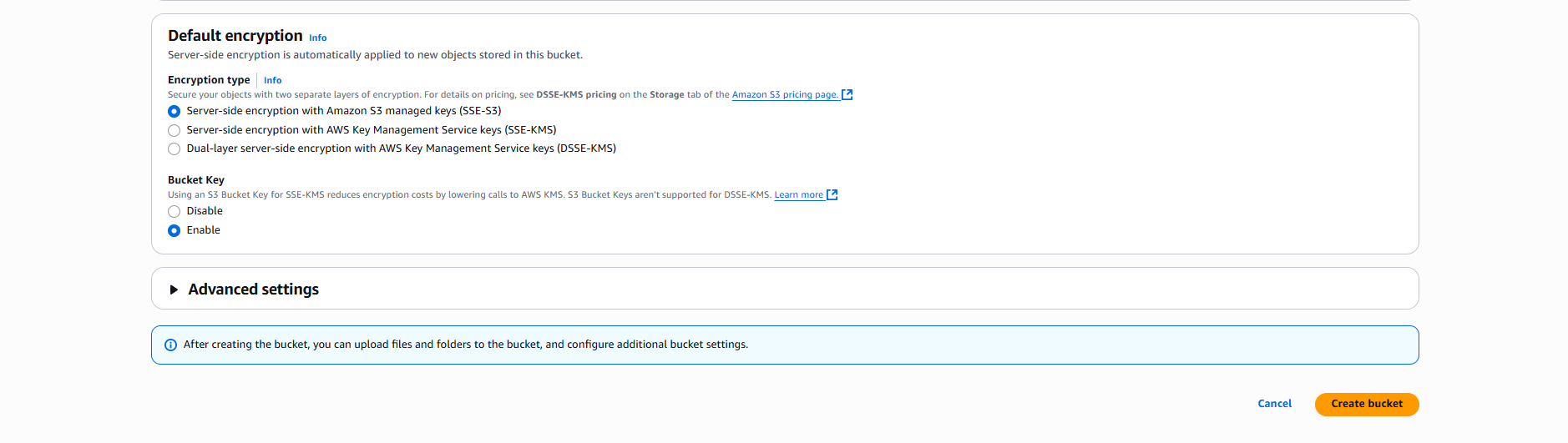Select the SSE-S3 managed keys radio button
Screen dimensions: 1568x443
[x=175, y=112]
